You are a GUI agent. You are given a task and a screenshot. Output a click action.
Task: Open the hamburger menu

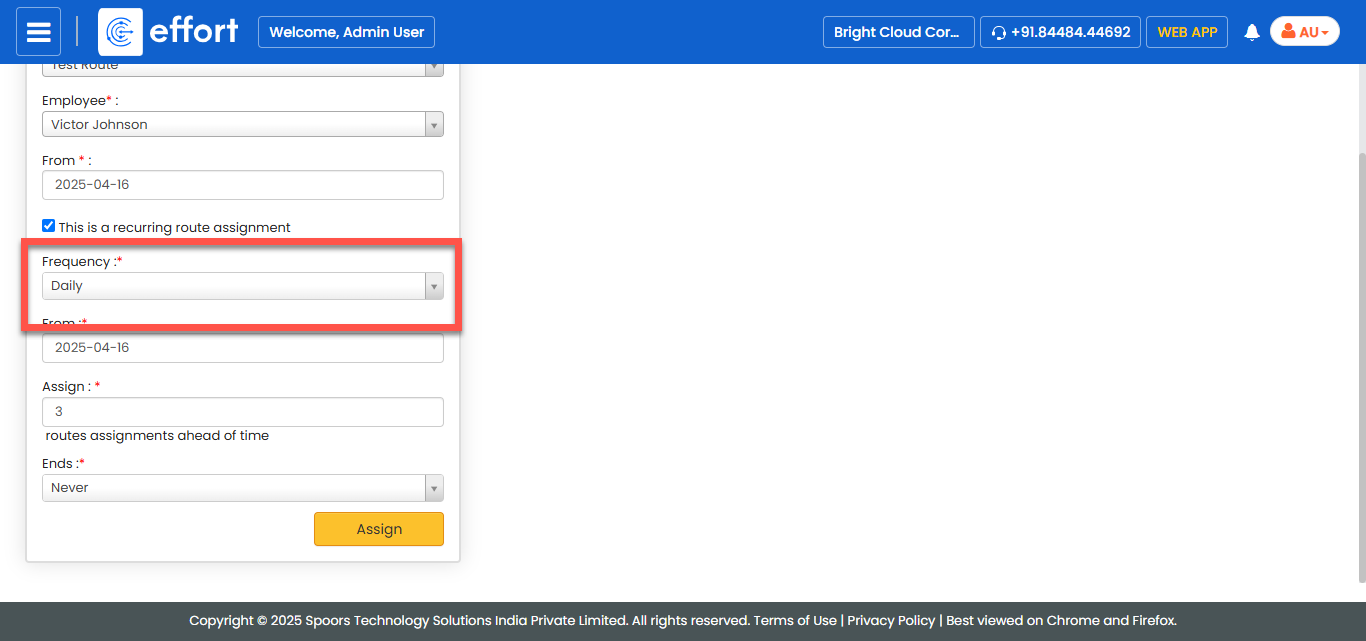[x=38, y=32]
